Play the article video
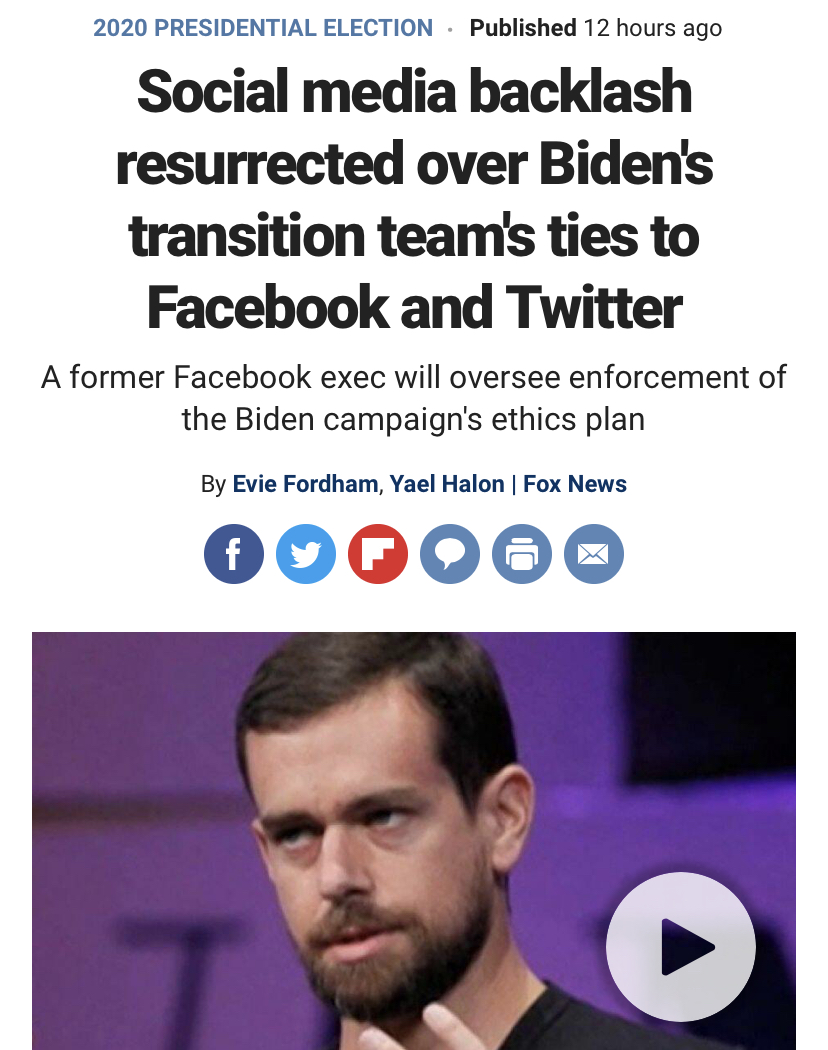The height and width of the screenshot is (1050, 828). pyautogui.click(x=681, y=947)
